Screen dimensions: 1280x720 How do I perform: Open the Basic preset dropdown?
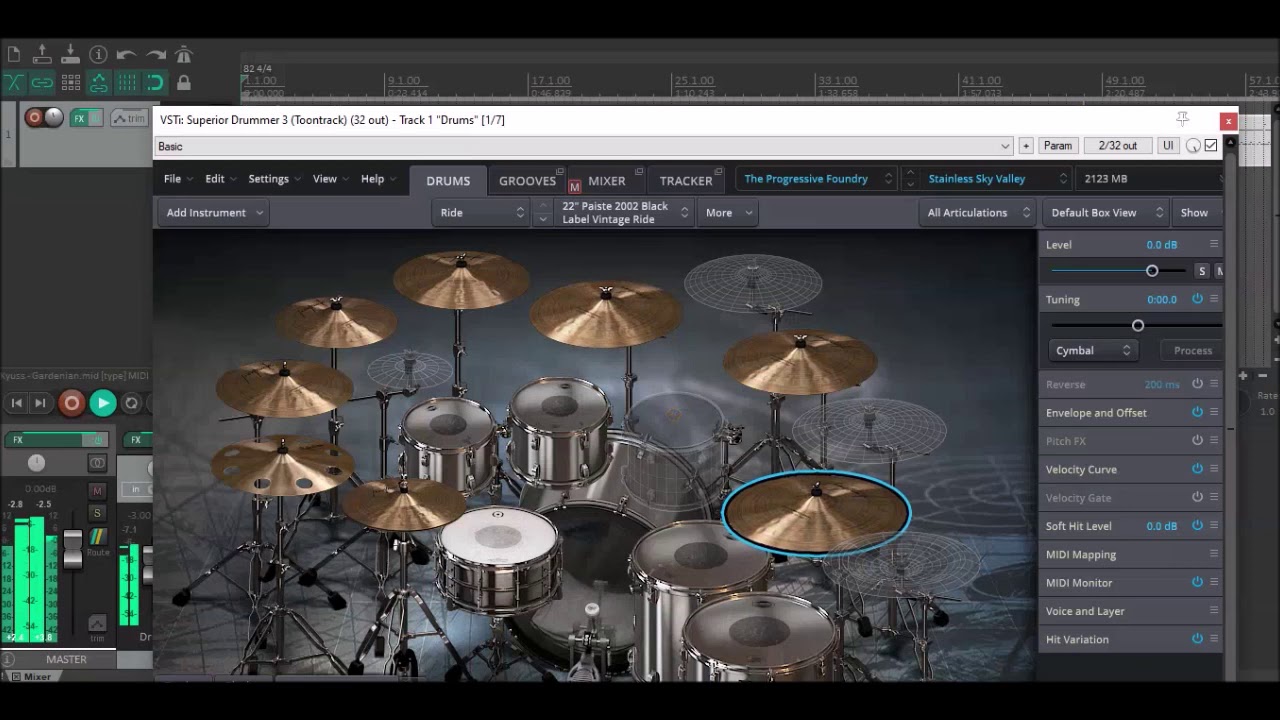(x=584, y=146)
